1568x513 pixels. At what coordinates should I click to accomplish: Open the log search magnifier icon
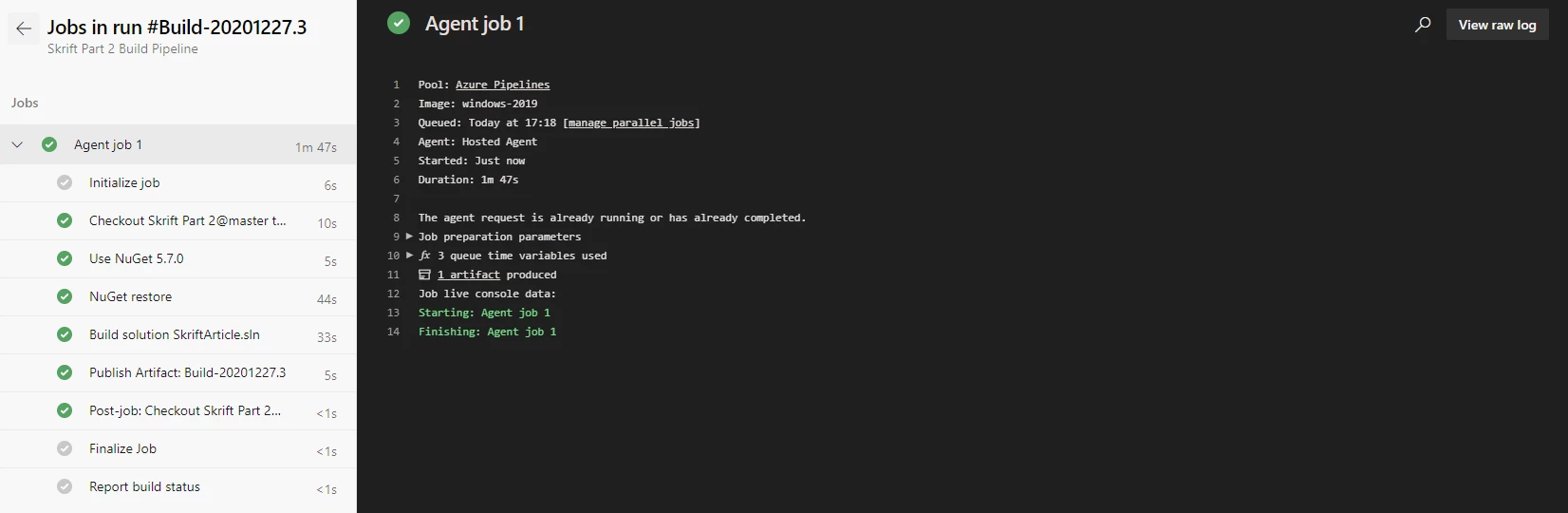[1423, 25]
